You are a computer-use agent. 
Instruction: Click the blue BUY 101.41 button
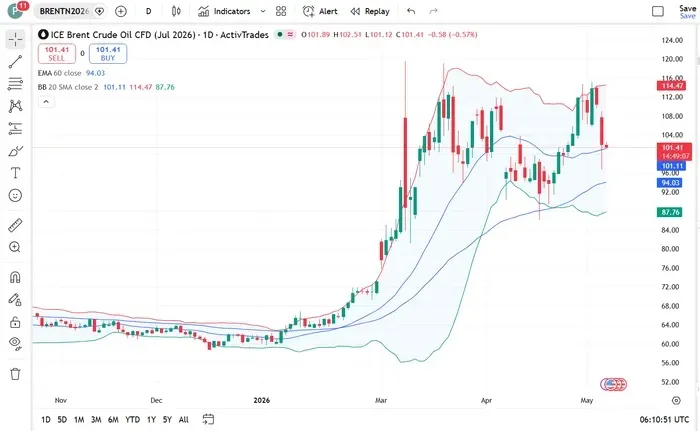[108, 54]
